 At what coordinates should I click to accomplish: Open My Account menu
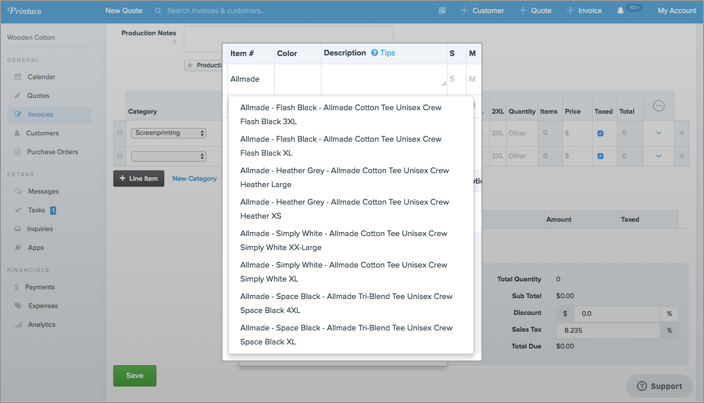click(x=677, y=10)
